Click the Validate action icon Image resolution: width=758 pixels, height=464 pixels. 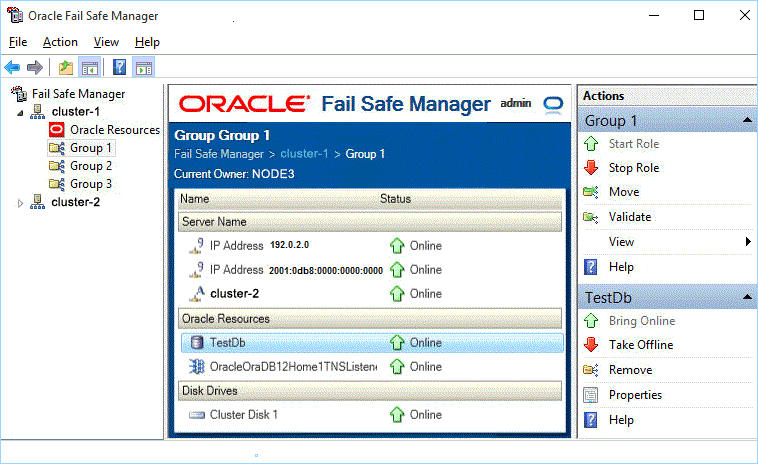591,217
